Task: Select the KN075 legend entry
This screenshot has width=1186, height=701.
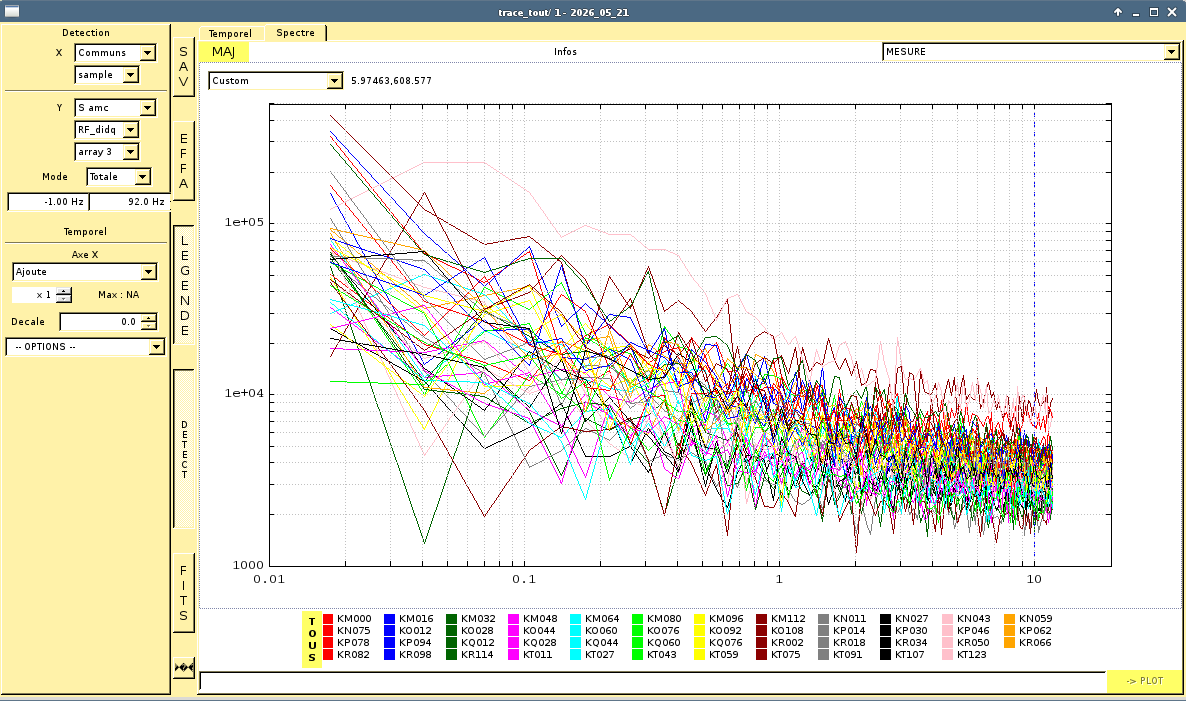Action: (x=353, y=631)
